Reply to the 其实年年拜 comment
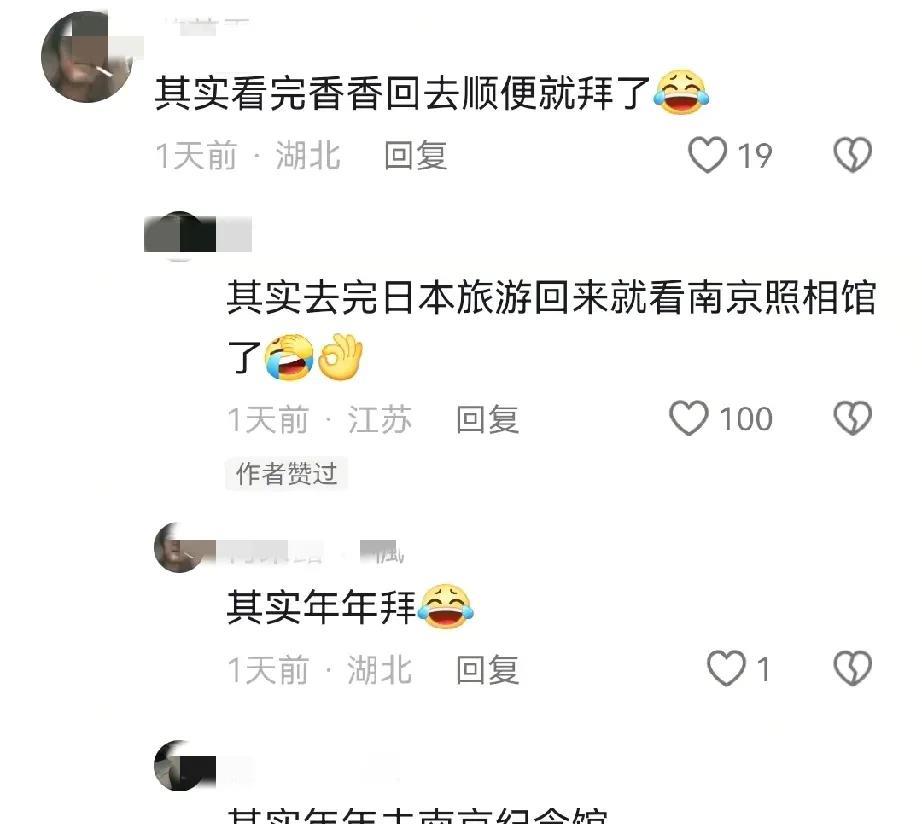The width and height of the screenshot is (922, 824). 487,670
